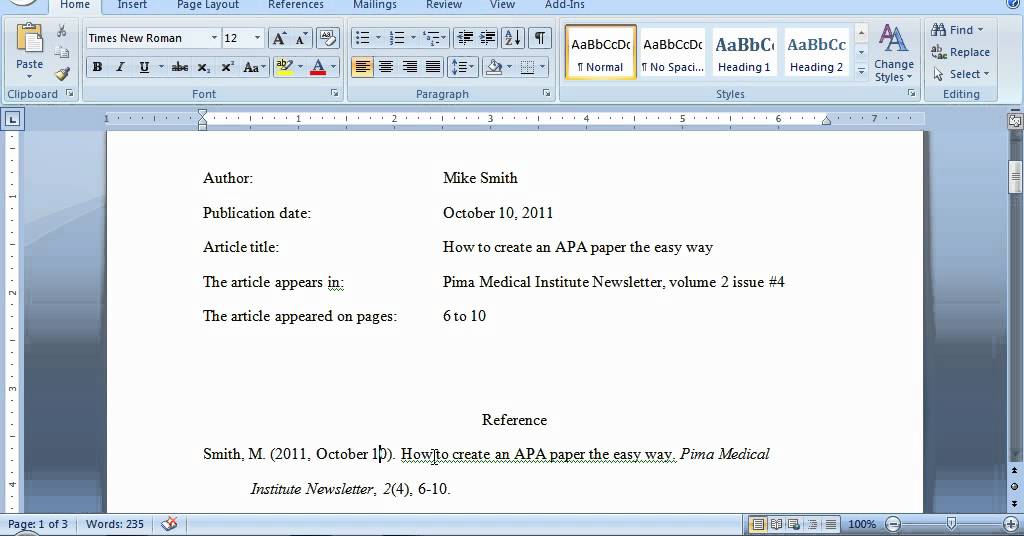Click the Grow Font icon
1024x536 pixels.
pyautogui.click(x=279, y=38)
